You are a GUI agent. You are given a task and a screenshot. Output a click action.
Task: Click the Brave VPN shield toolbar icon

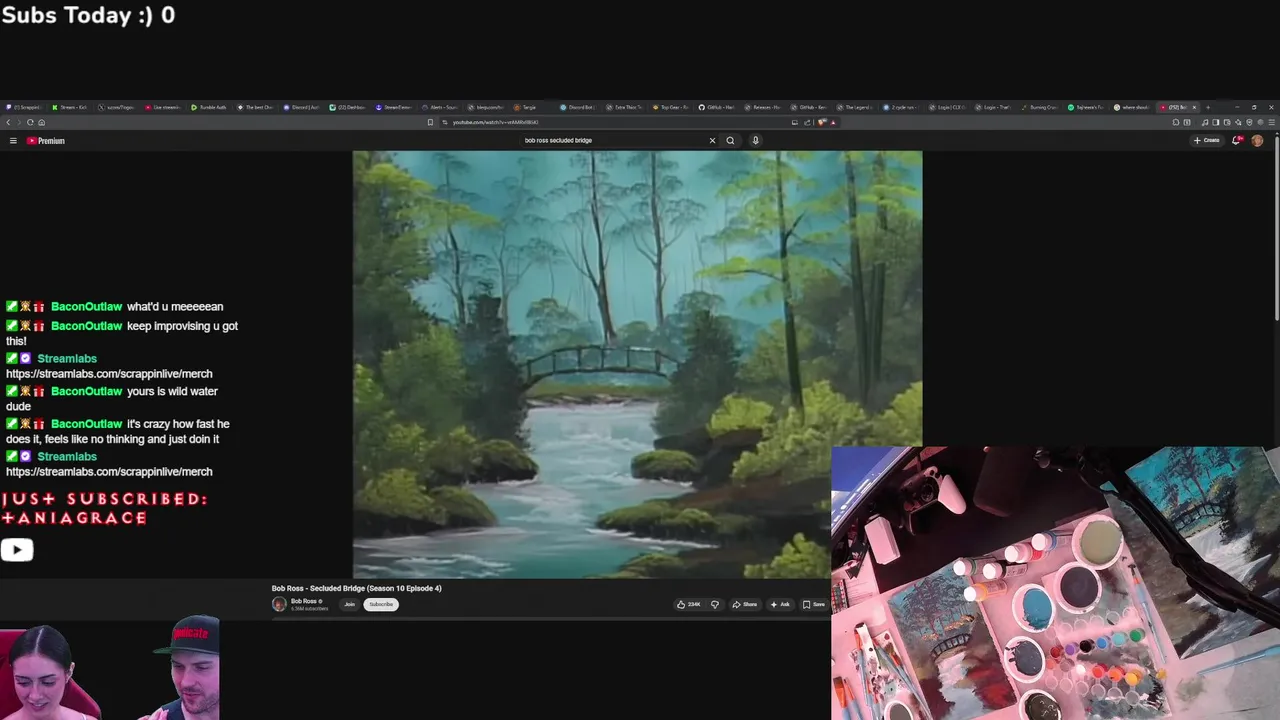[x=1249, y=122]
